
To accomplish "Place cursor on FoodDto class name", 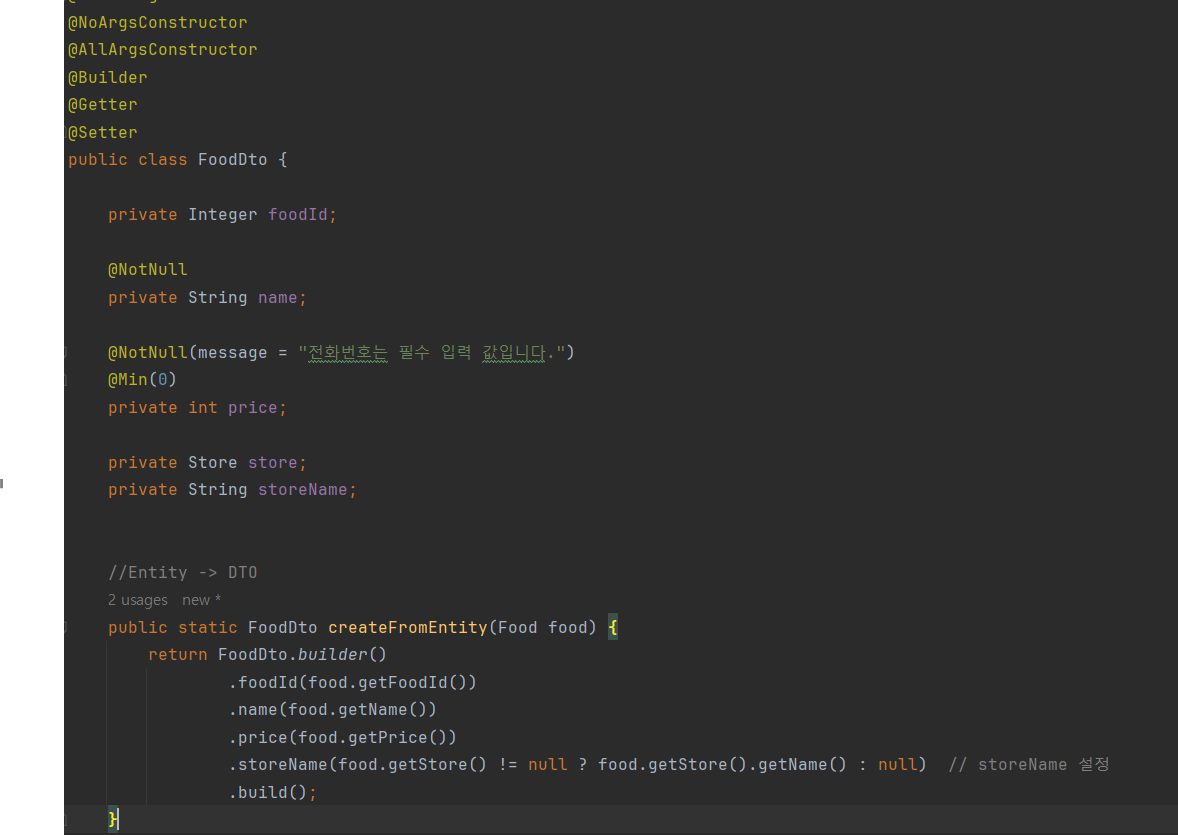I will 232,160.
